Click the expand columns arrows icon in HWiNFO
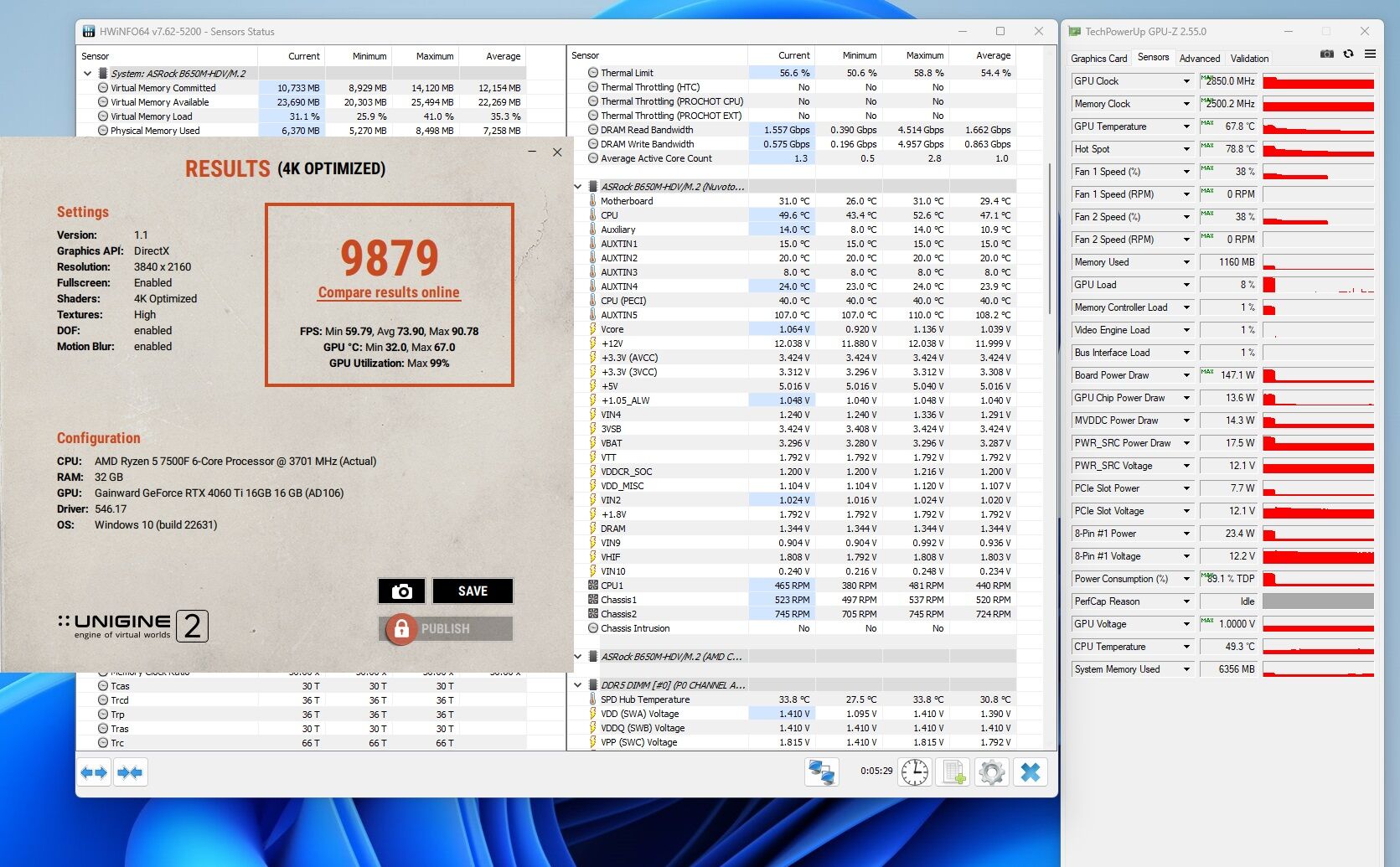The image size is (1400, 867). 95,772
